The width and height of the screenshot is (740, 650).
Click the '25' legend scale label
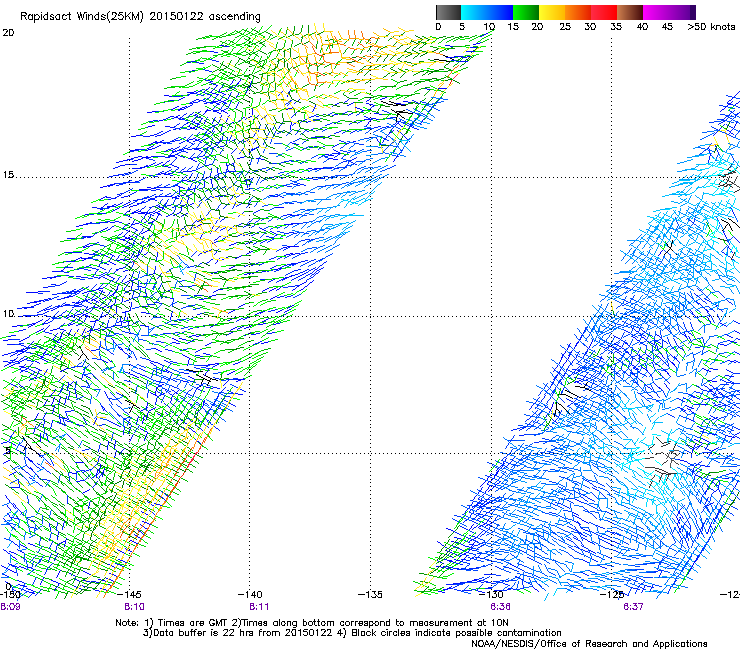565,27
